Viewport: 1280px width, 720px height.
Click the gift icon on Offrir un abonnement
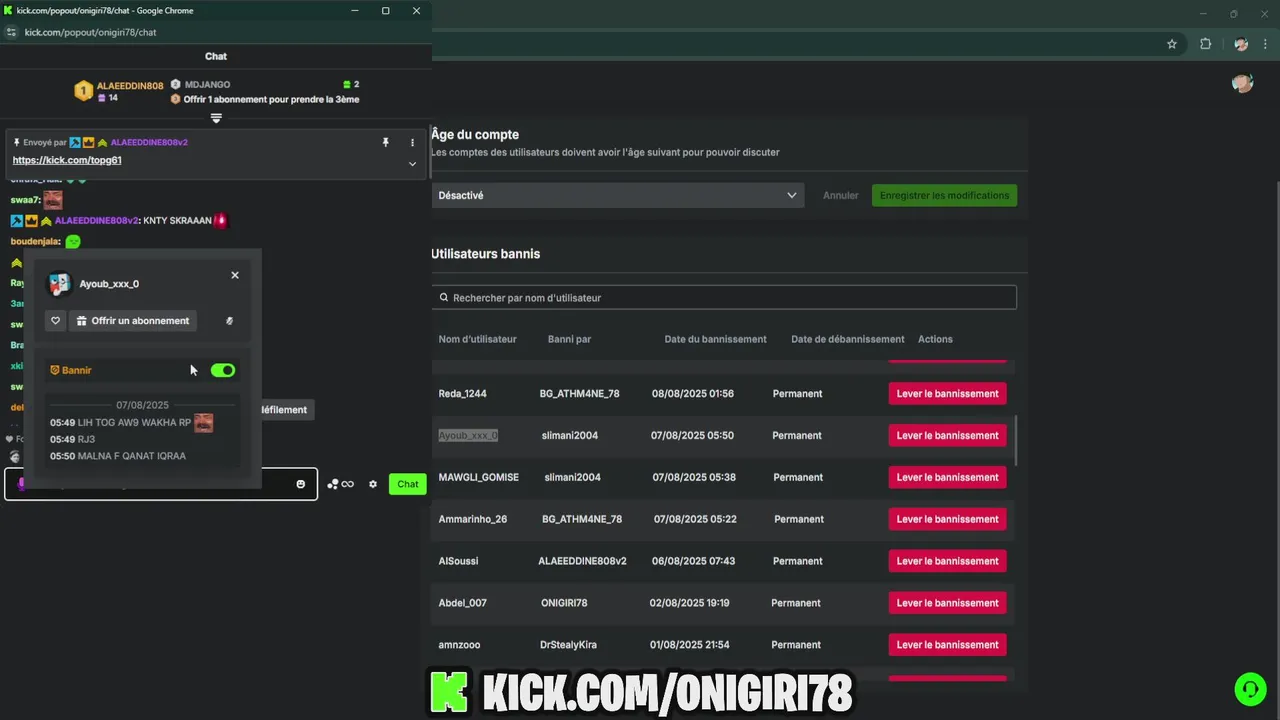(x=82, y=321)
